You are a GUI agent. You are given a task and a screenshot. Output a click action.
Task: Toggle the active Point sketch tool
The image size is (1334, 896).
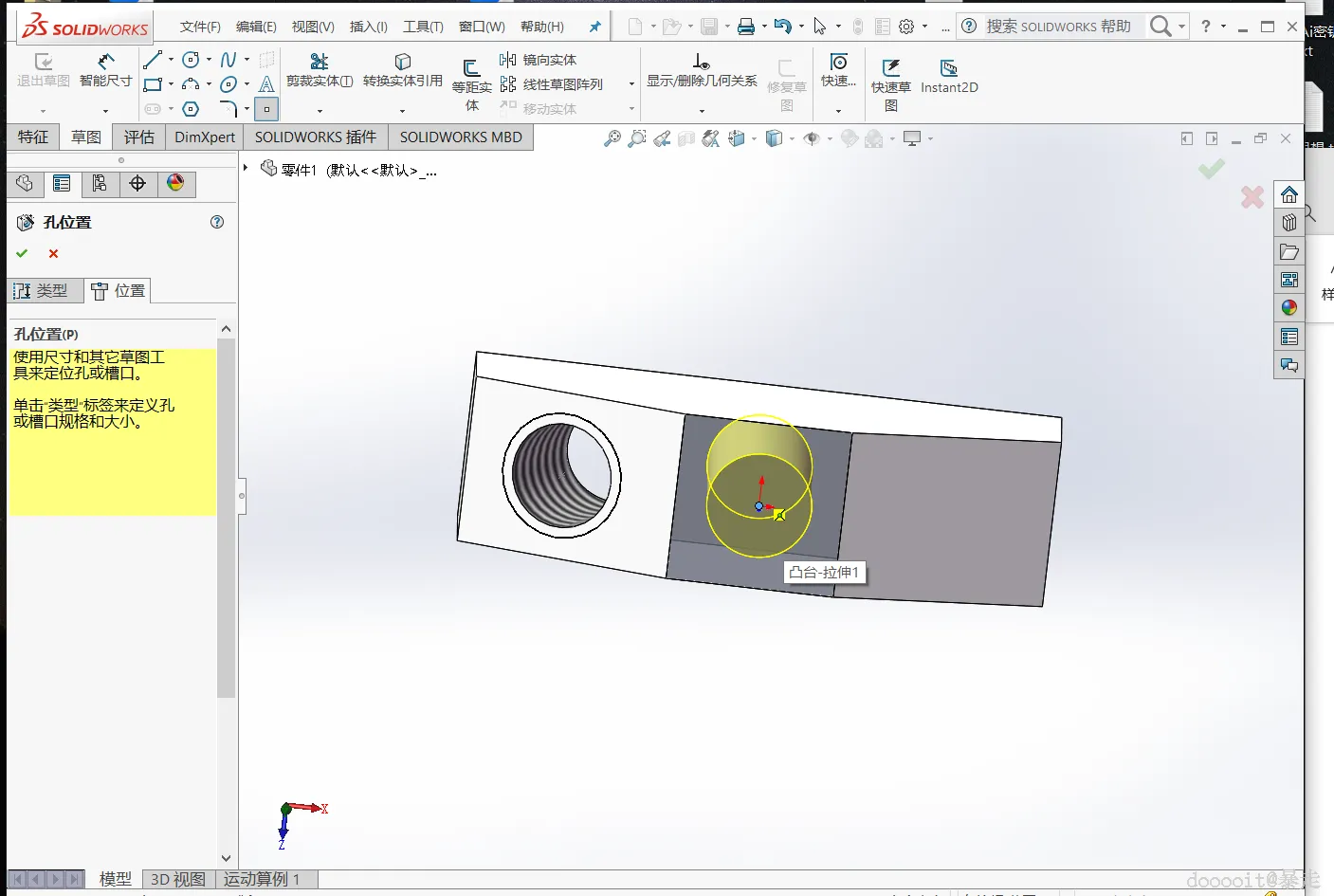point(266,109)
